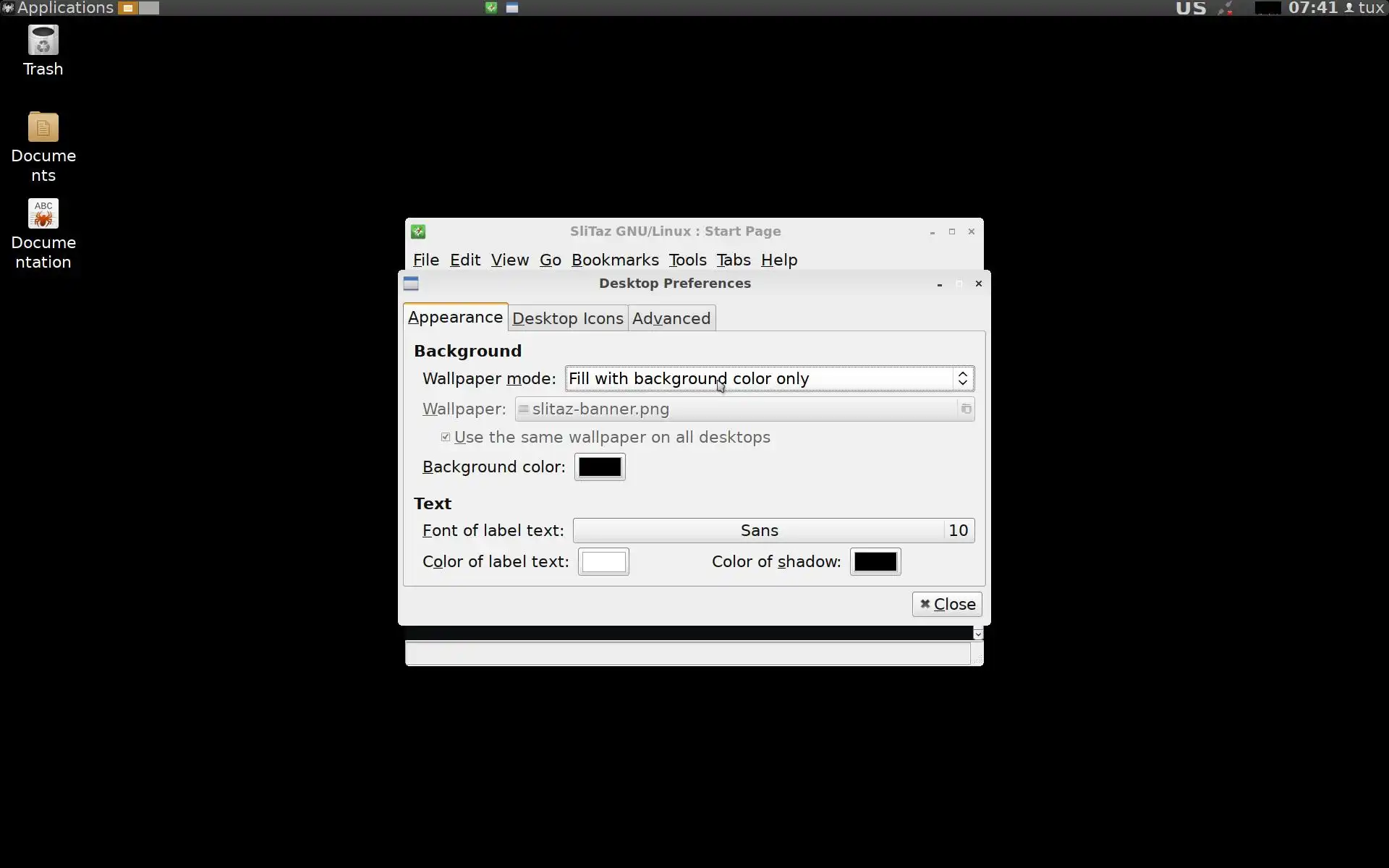Open the Advanced tab
This screenshot has width=1389, height=868.
click(671, 319)
